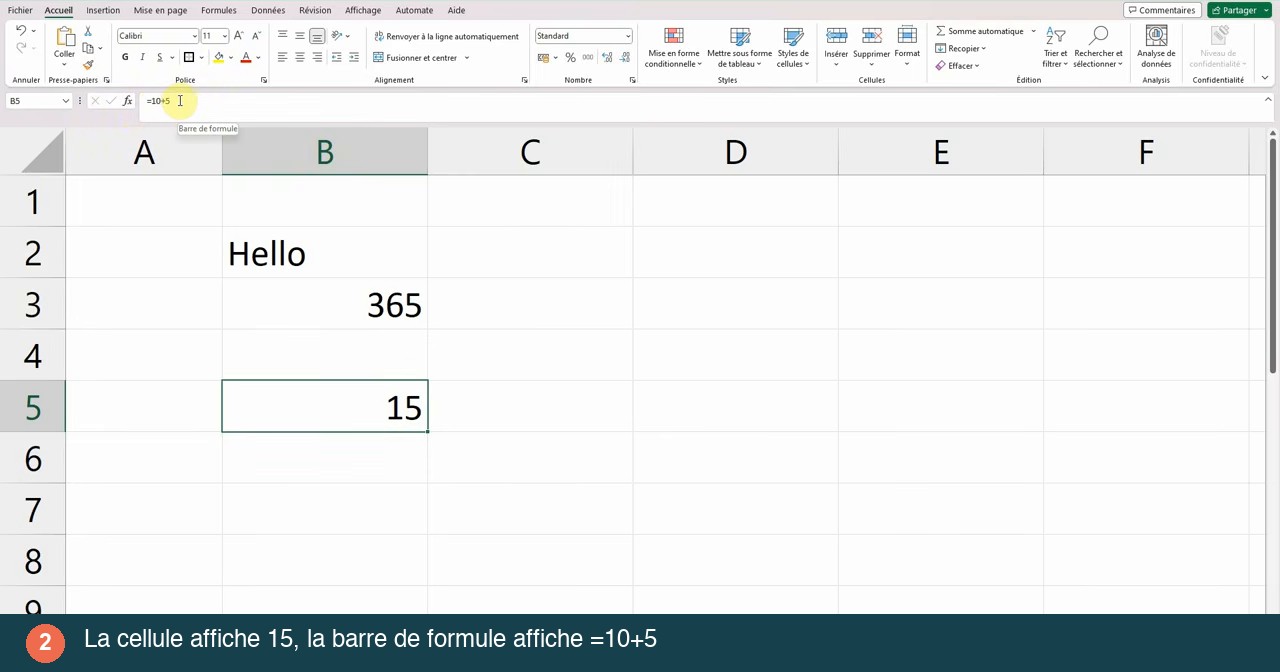Viewport: 1280px width, 672px height.
Task: Toggle align text left
Action: click(282, 58)
